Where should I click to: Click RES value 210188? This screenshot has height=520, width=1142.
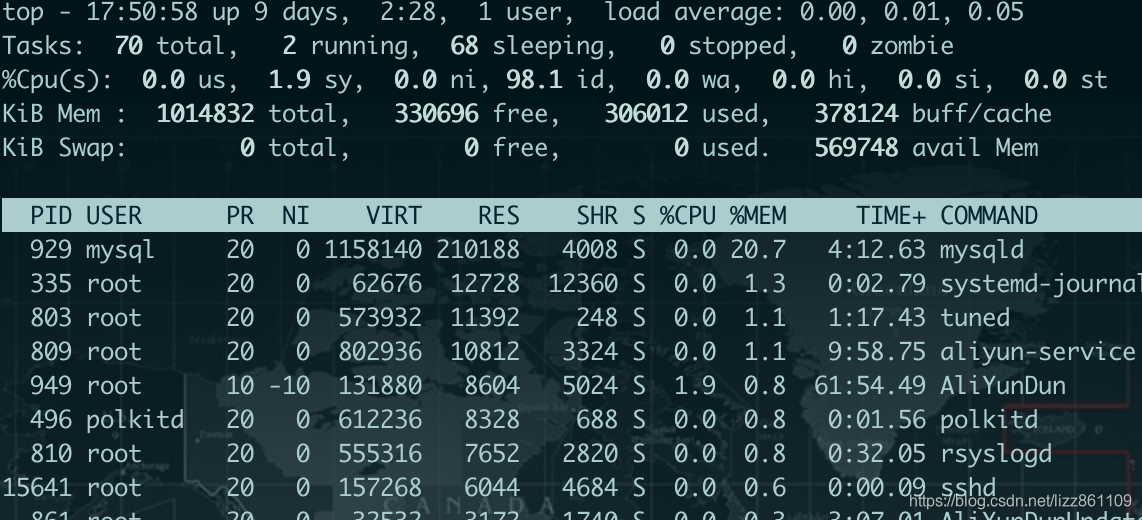coord(478,250)
